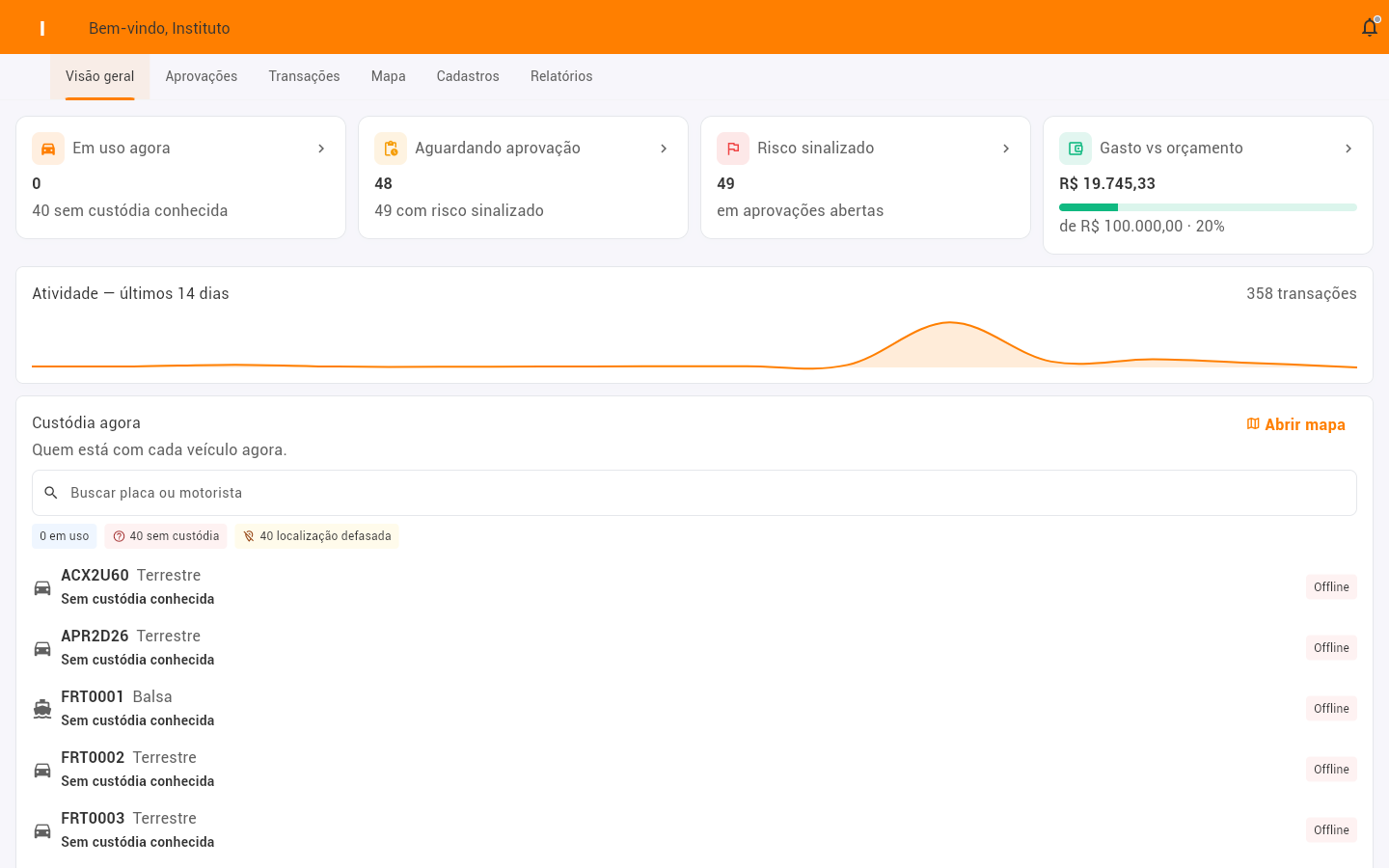Click 'de R$ 100.000,00 · 20%' text
Viewport: 1389px width, 868px height.
pyautogui.click(x=1142, y=227)
